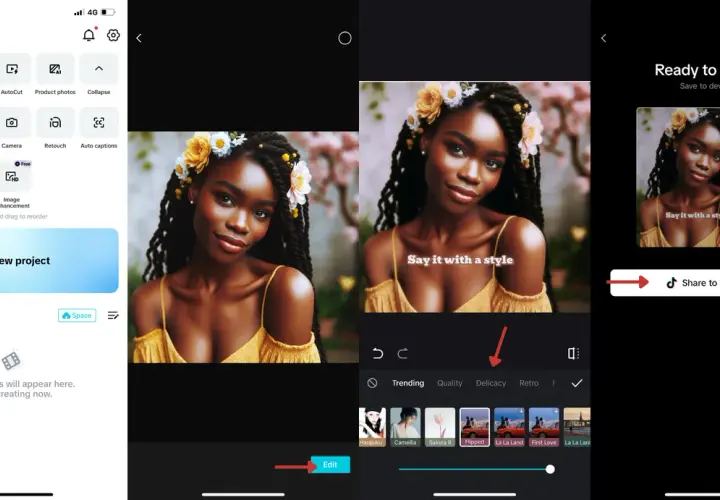Apply the Camellia filter
This screenshot has height=500, width=720.
click(405, 427)
